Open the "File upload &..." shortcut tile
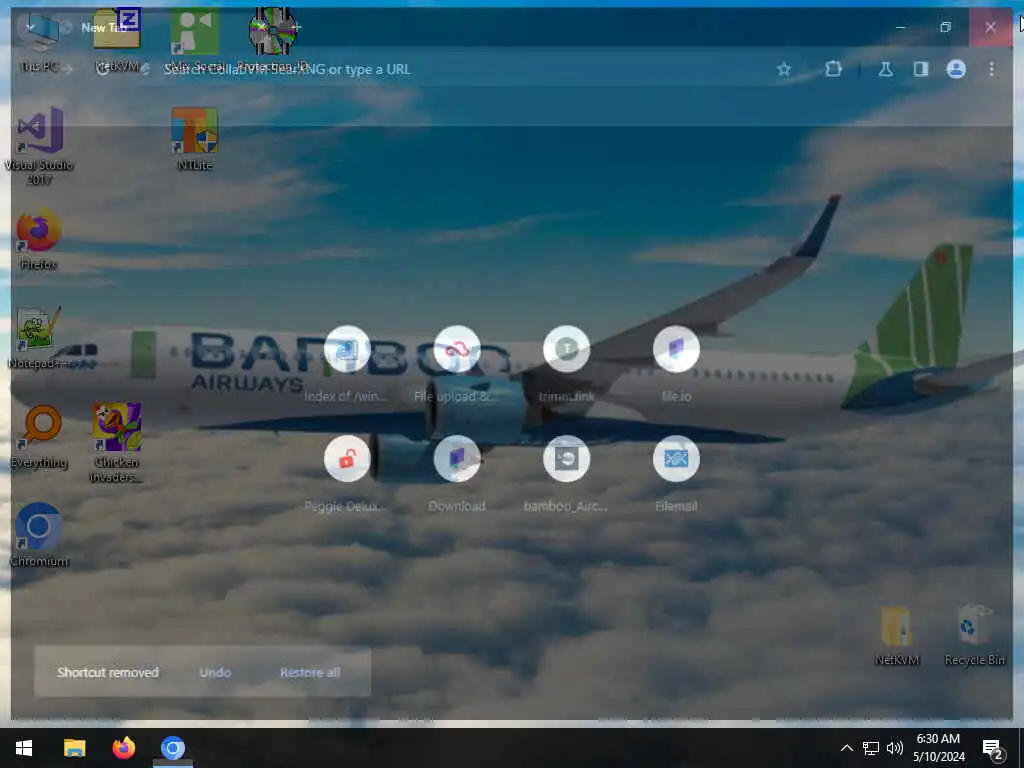 pos(456,363)
